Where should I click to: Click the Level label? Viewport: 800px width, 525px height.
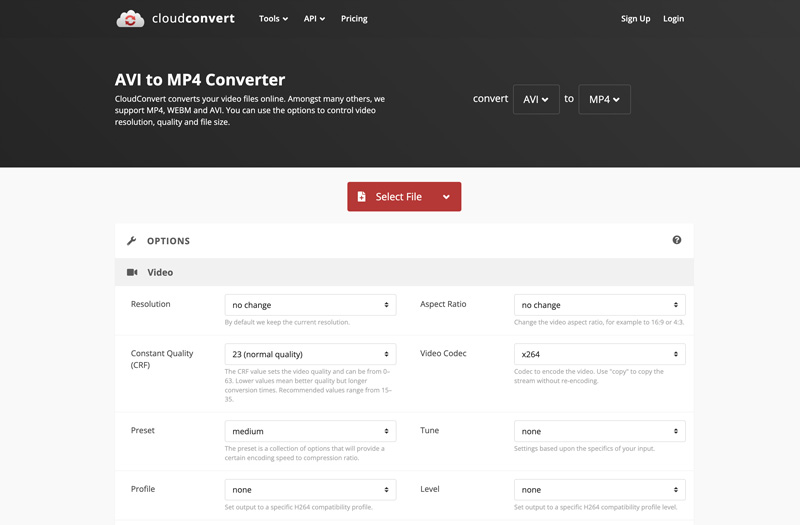click(429, 489)
